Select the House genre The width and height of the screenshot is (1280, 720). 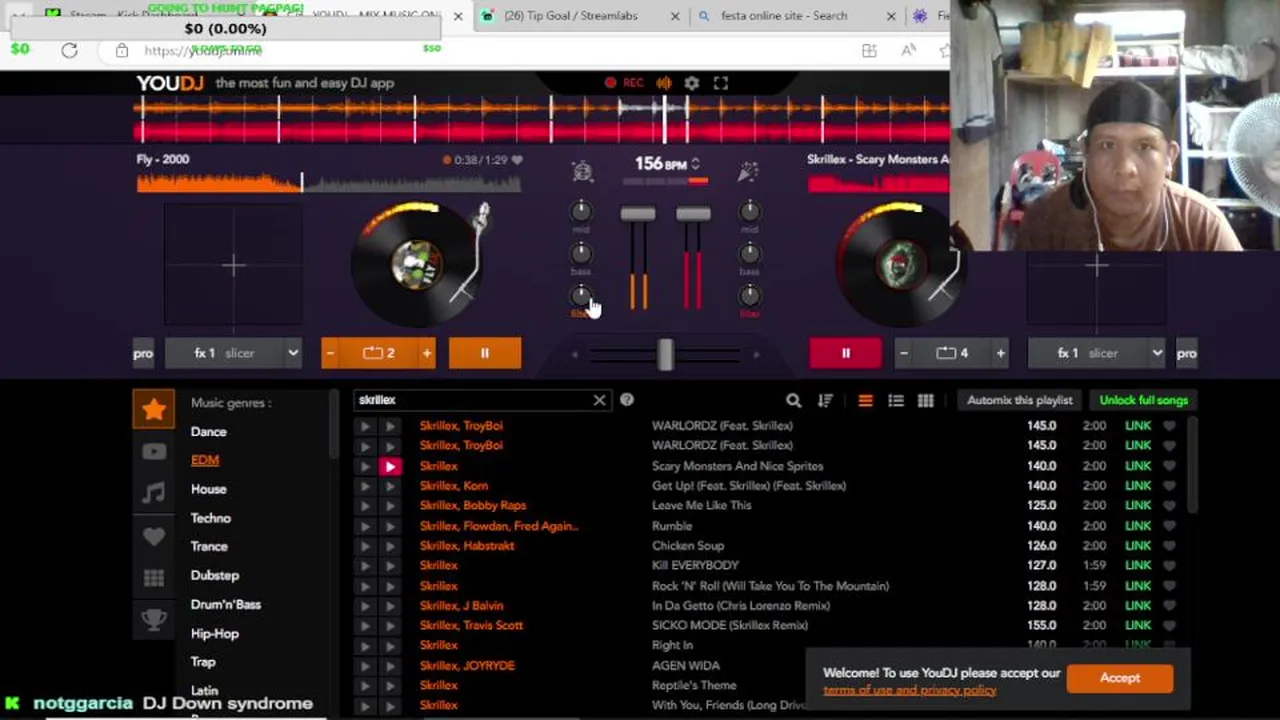coord(209,489)
